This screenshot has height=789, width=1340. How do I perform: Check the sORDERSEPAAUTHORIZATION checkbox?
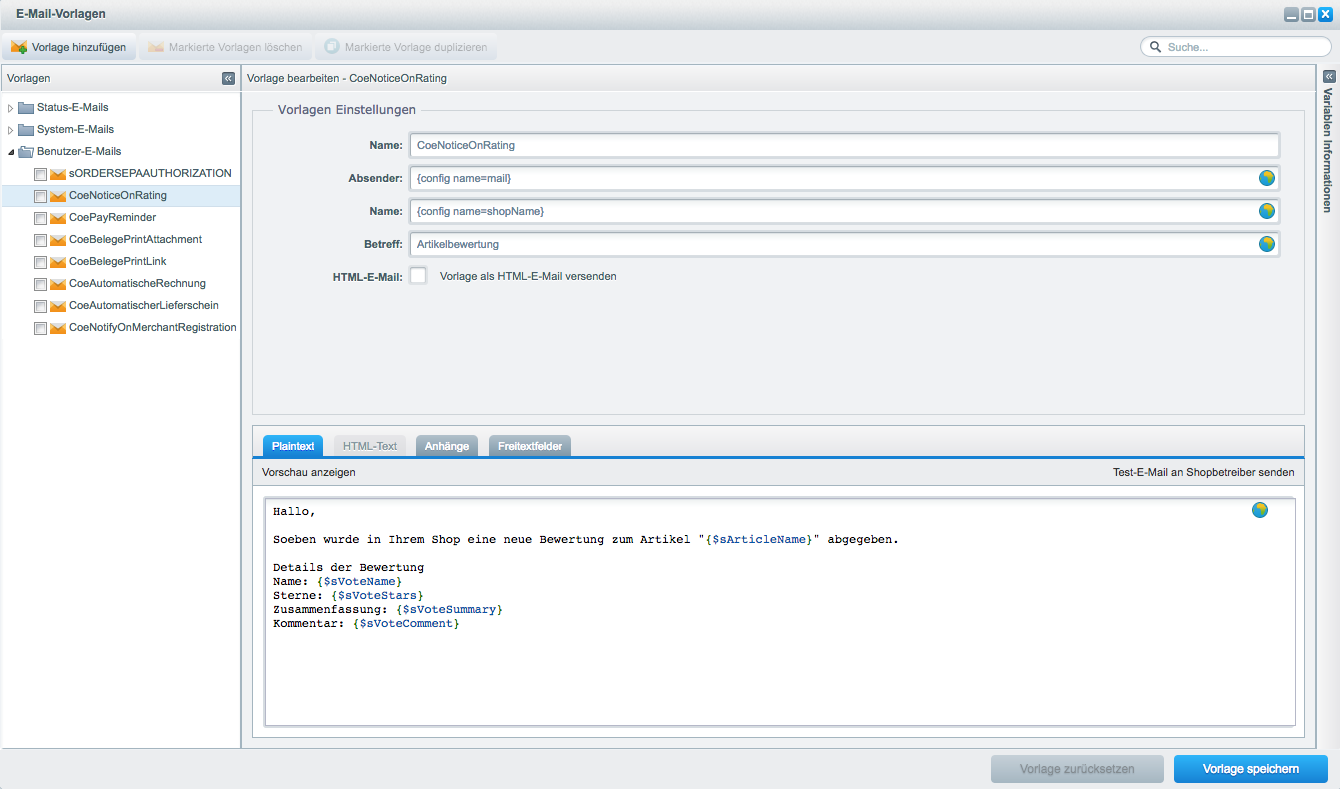click(40, 175)
